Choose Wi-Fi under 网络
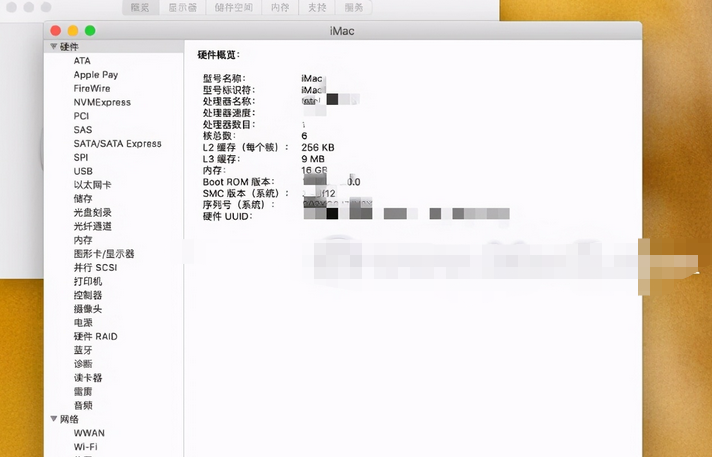 click(85, 447)
